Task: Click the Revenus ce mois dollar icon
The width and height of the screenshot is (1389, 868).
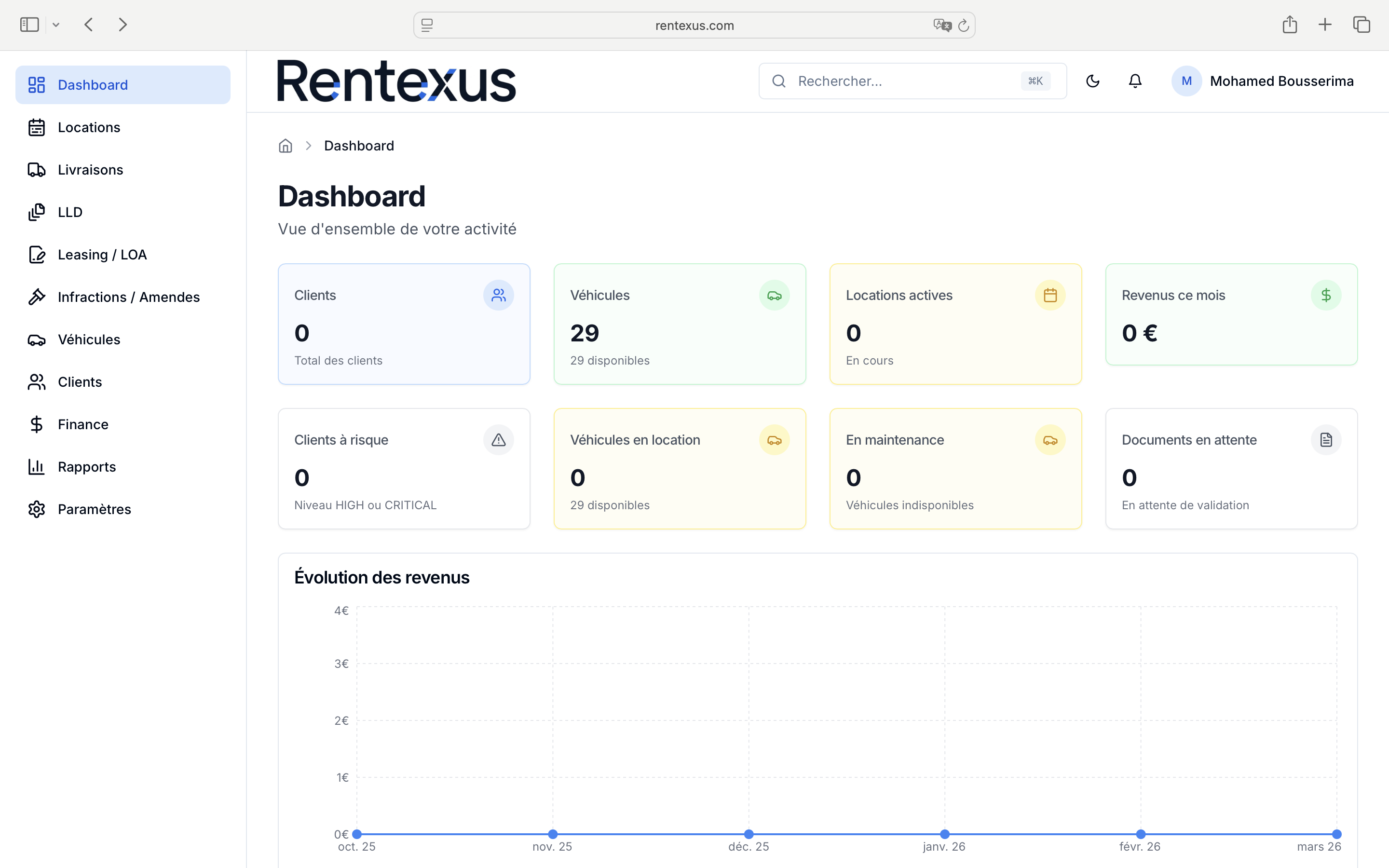Action: tap(1325, 295)
